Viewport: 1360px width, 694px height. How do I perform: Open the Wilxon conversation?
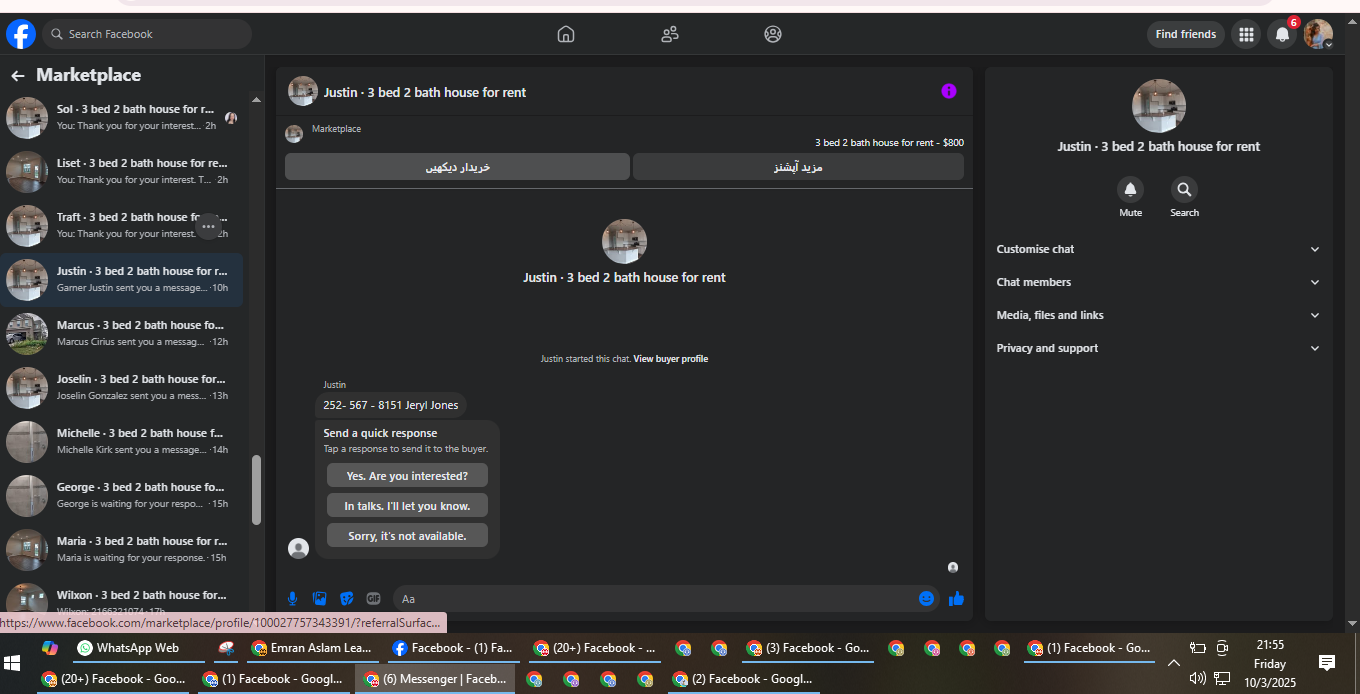click(x=122, y=598)
